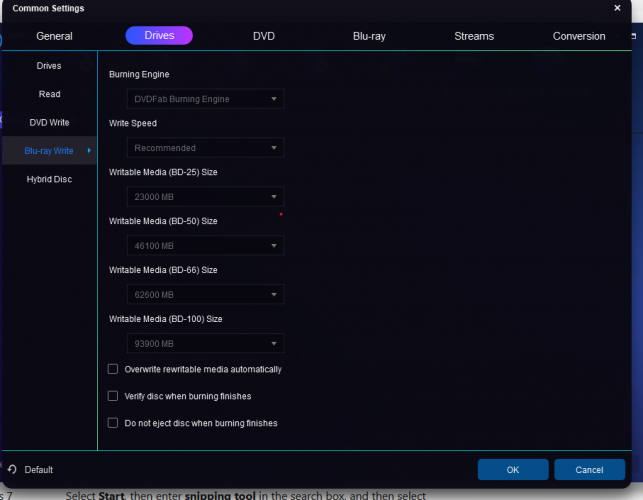Click the Common Settings title text

(x=48, y=8)
